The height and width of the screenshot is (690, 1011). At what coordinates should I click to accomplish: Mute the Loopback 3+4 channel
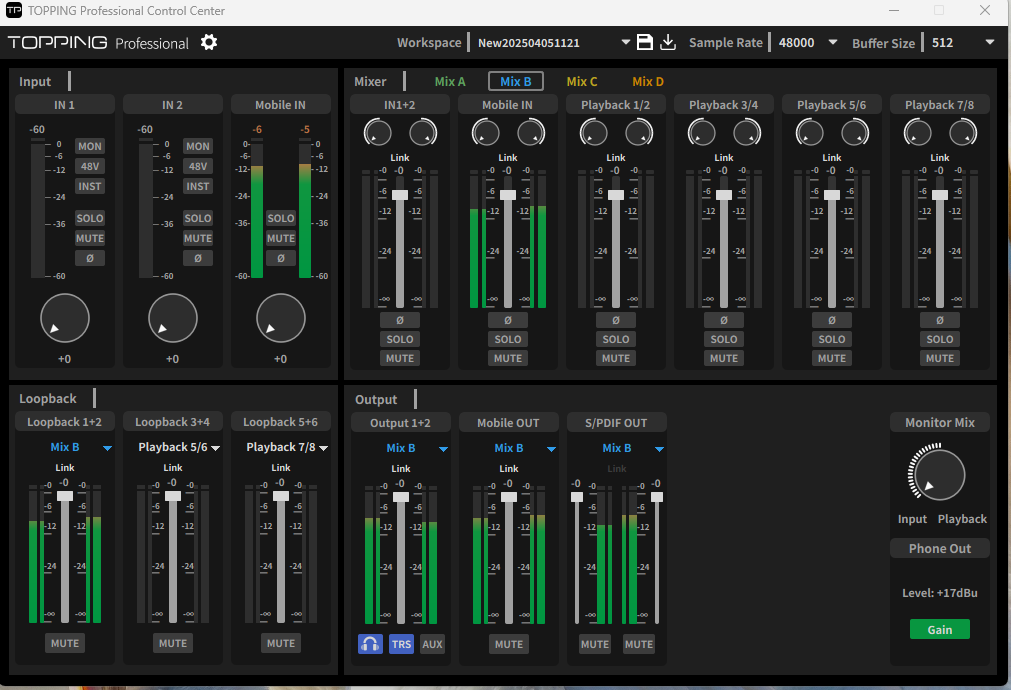pos(172,643)
